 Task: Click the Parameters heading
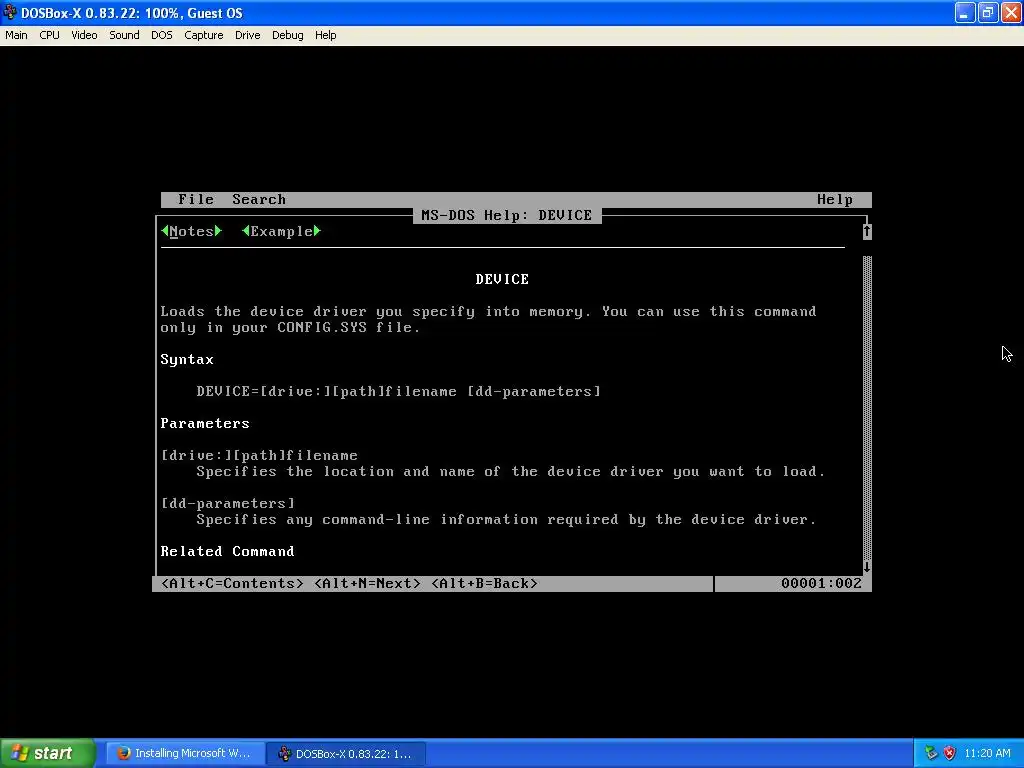pos(205,423)
